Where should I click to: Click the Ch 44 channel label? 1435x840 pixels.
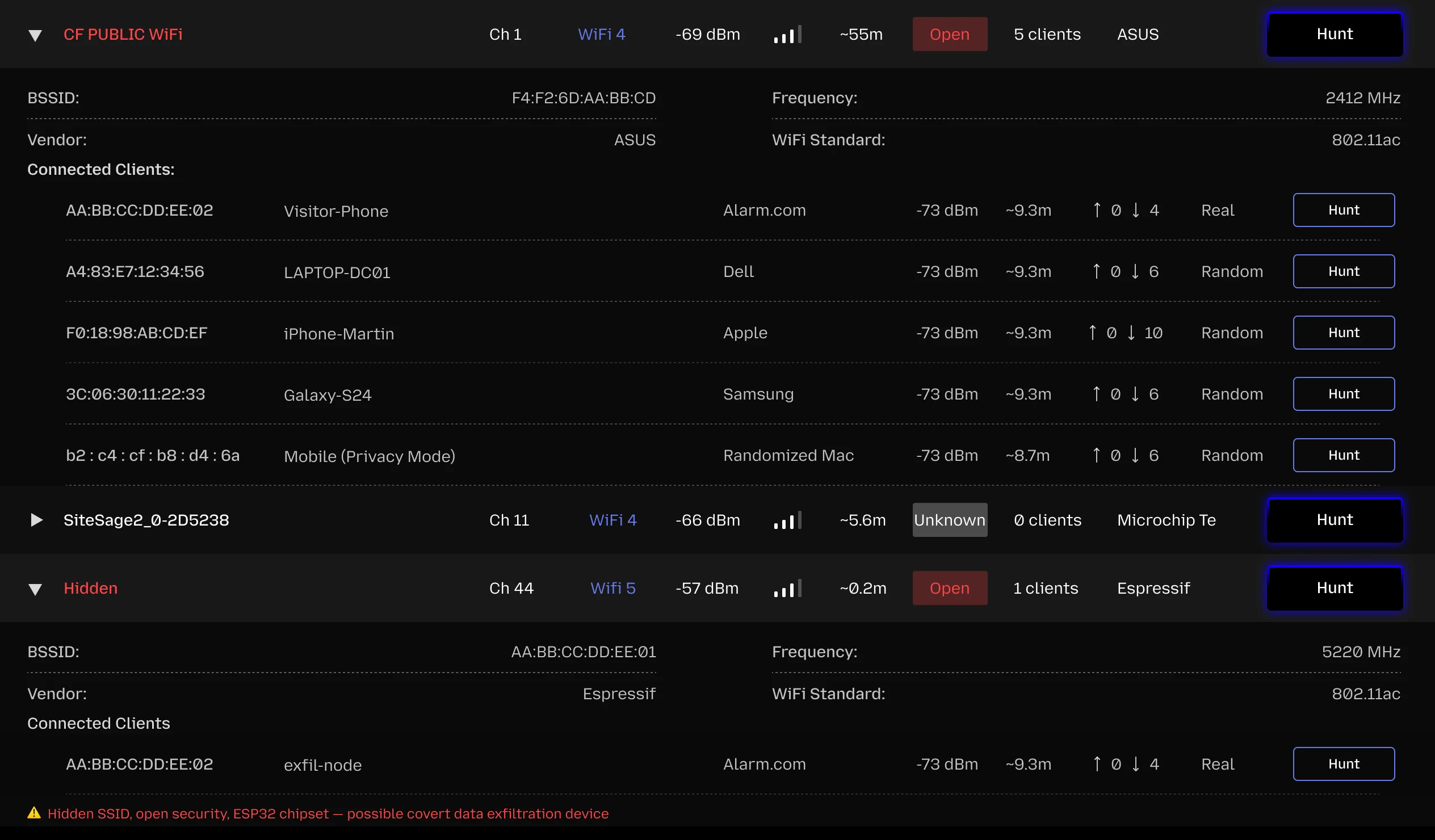511,587
